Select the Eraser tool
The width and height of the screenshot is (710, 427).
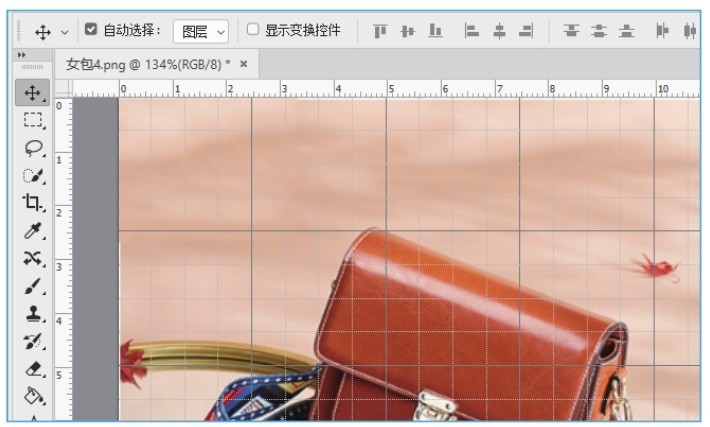[33, 369]
